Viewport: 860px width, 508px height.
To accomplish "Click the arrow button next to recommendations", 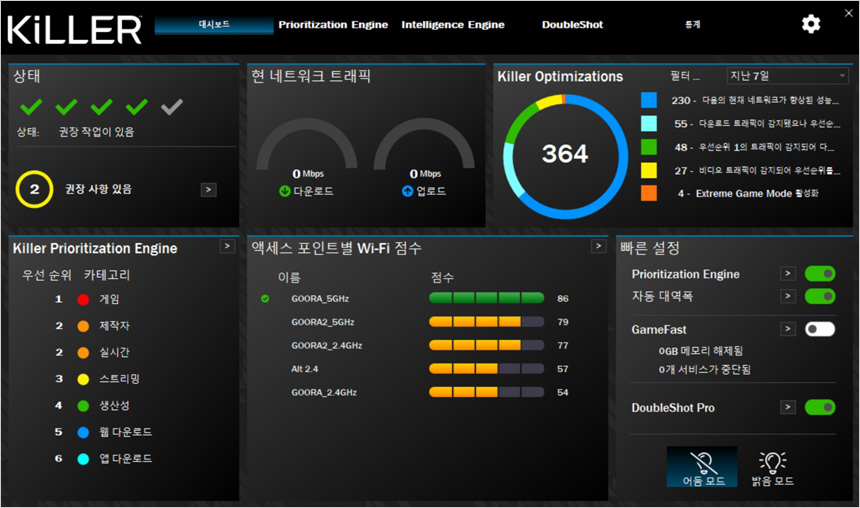I will coord(208,189).
